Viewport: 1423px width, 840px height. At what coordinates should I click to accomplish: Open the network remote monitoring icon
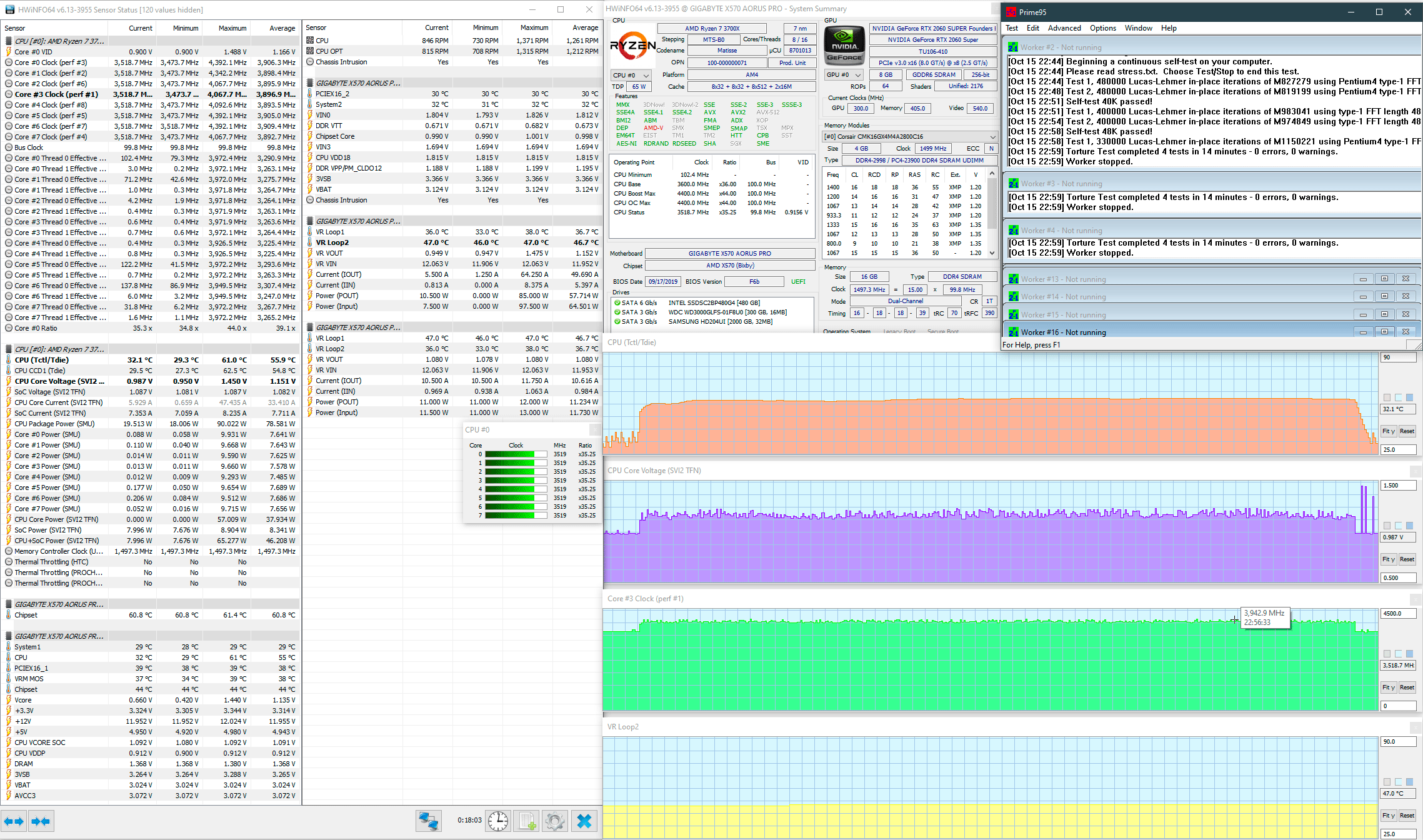[x=429, y=821]
